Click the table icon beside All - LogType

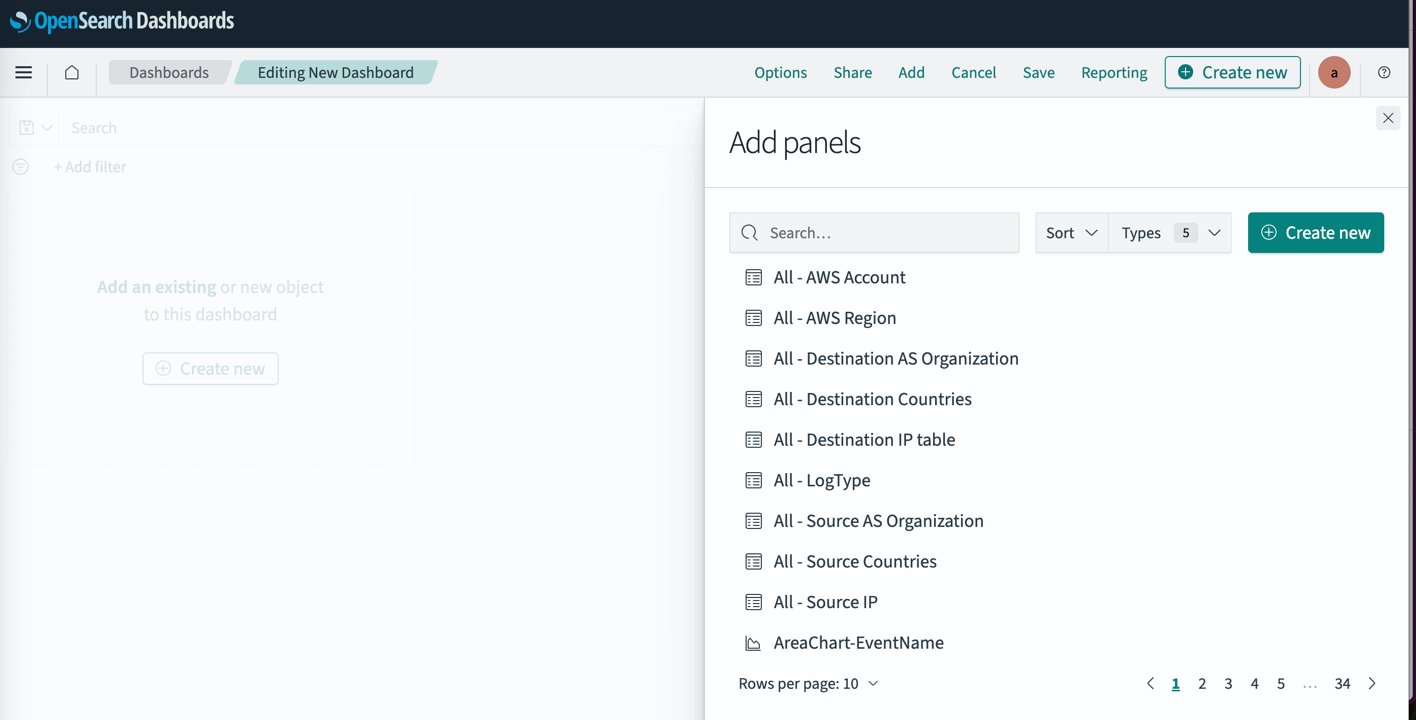754,480
